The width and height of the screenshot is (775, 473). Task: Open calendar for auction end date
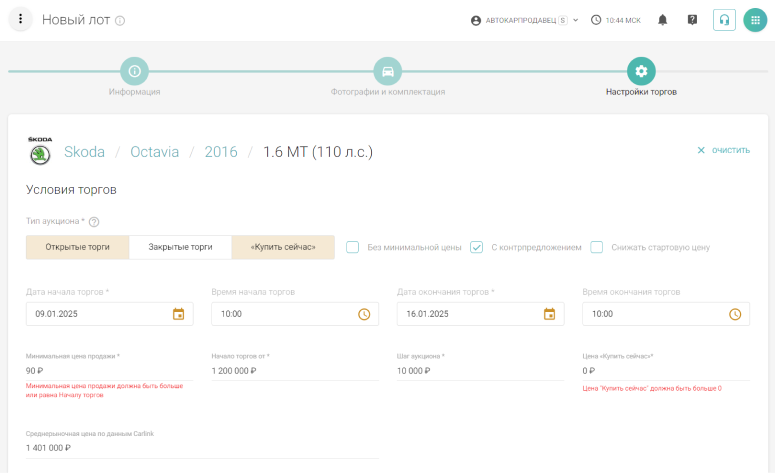point(549,314)
